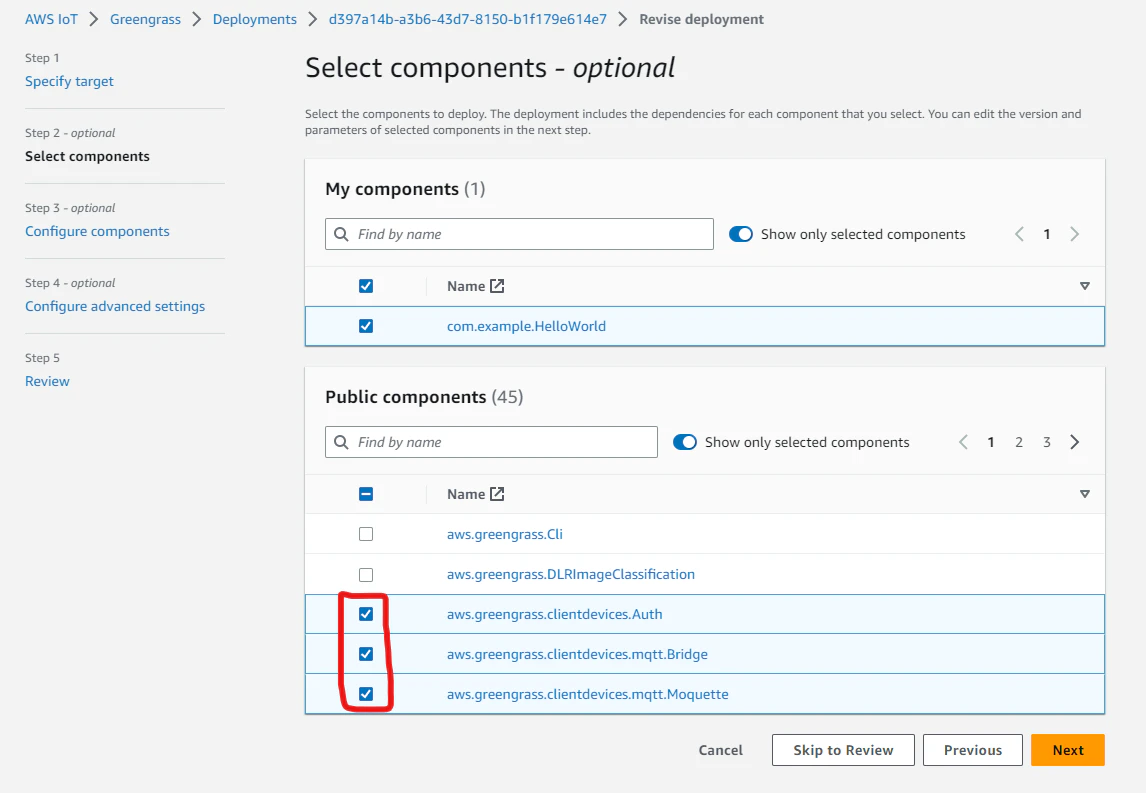
Task: Uncheck clientdevices.mqtt.Bridge checkbox
Action: pyautogui.click(x=366, y=654)
